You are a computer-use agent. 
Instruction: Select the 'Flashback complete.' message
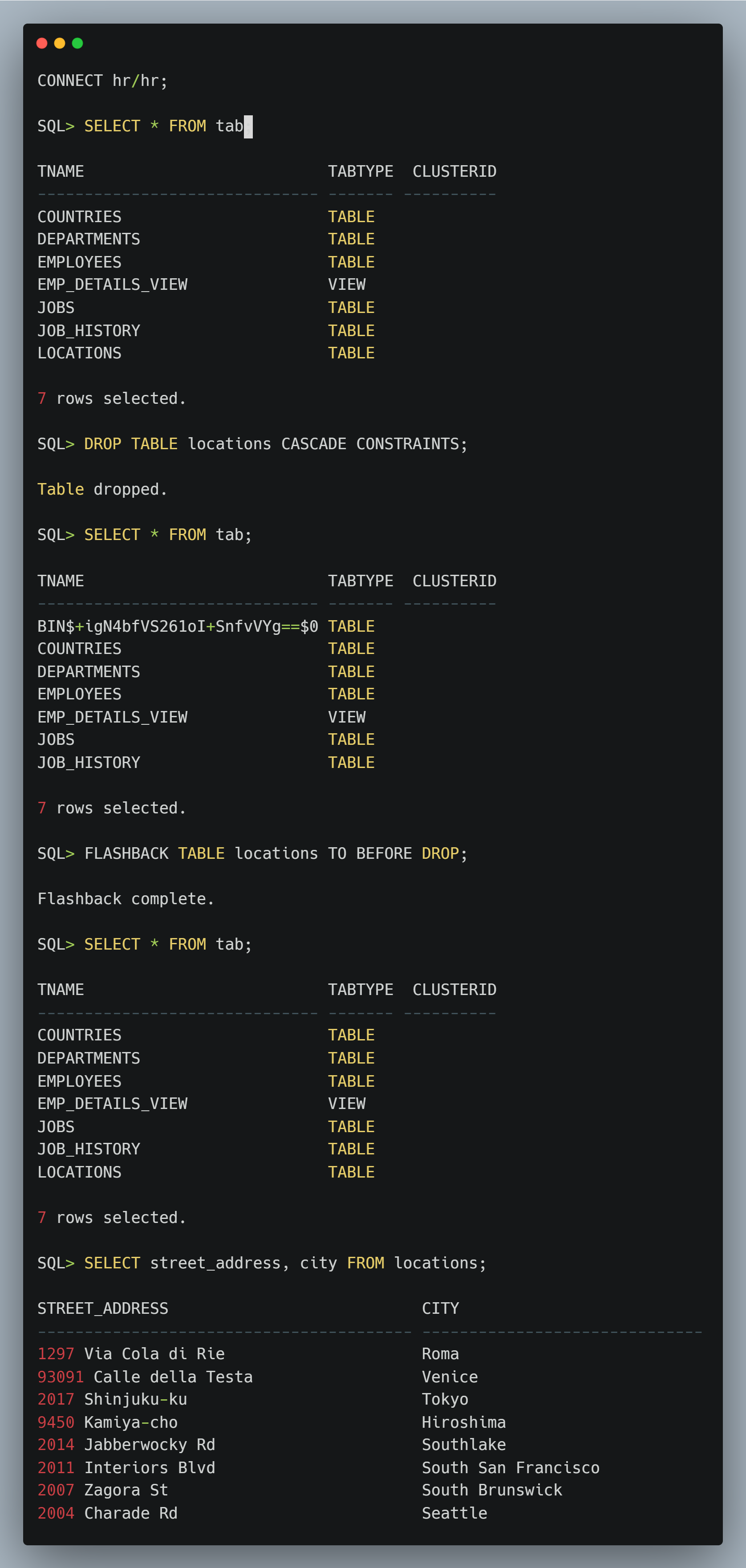pyautogui.click(x=126, y=899)
